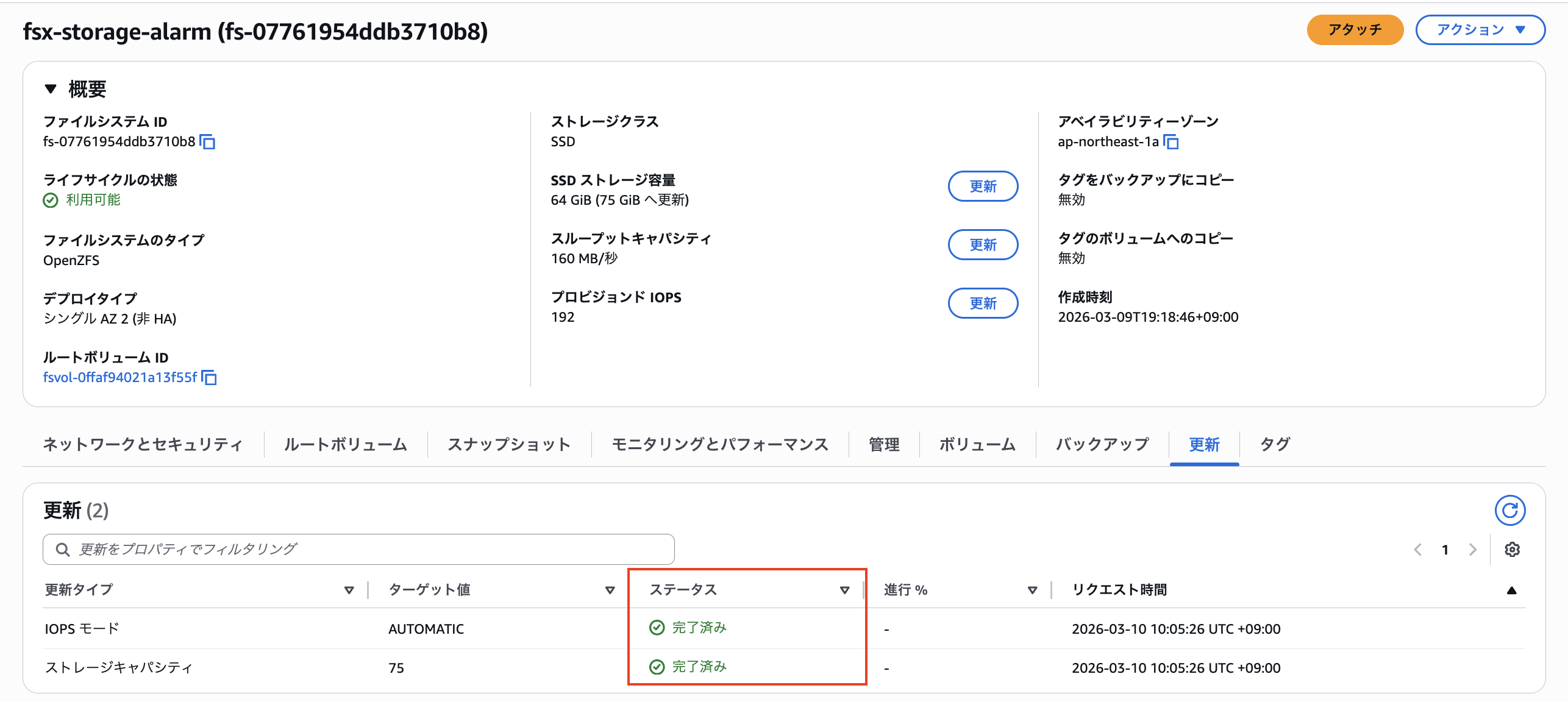
Task: Open the アクション dropdown menu
Action: 1480,30
